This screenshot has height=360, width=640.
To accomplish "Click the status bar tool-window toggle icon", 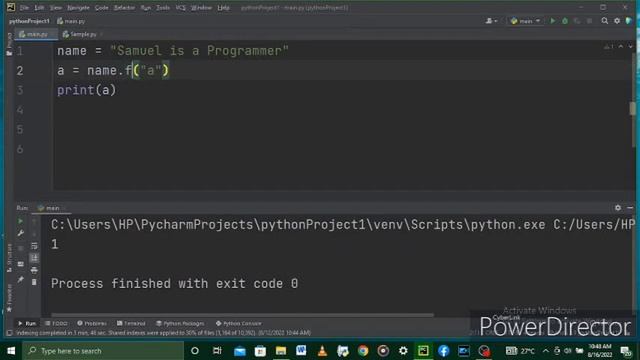I will [x=9, y=333].
